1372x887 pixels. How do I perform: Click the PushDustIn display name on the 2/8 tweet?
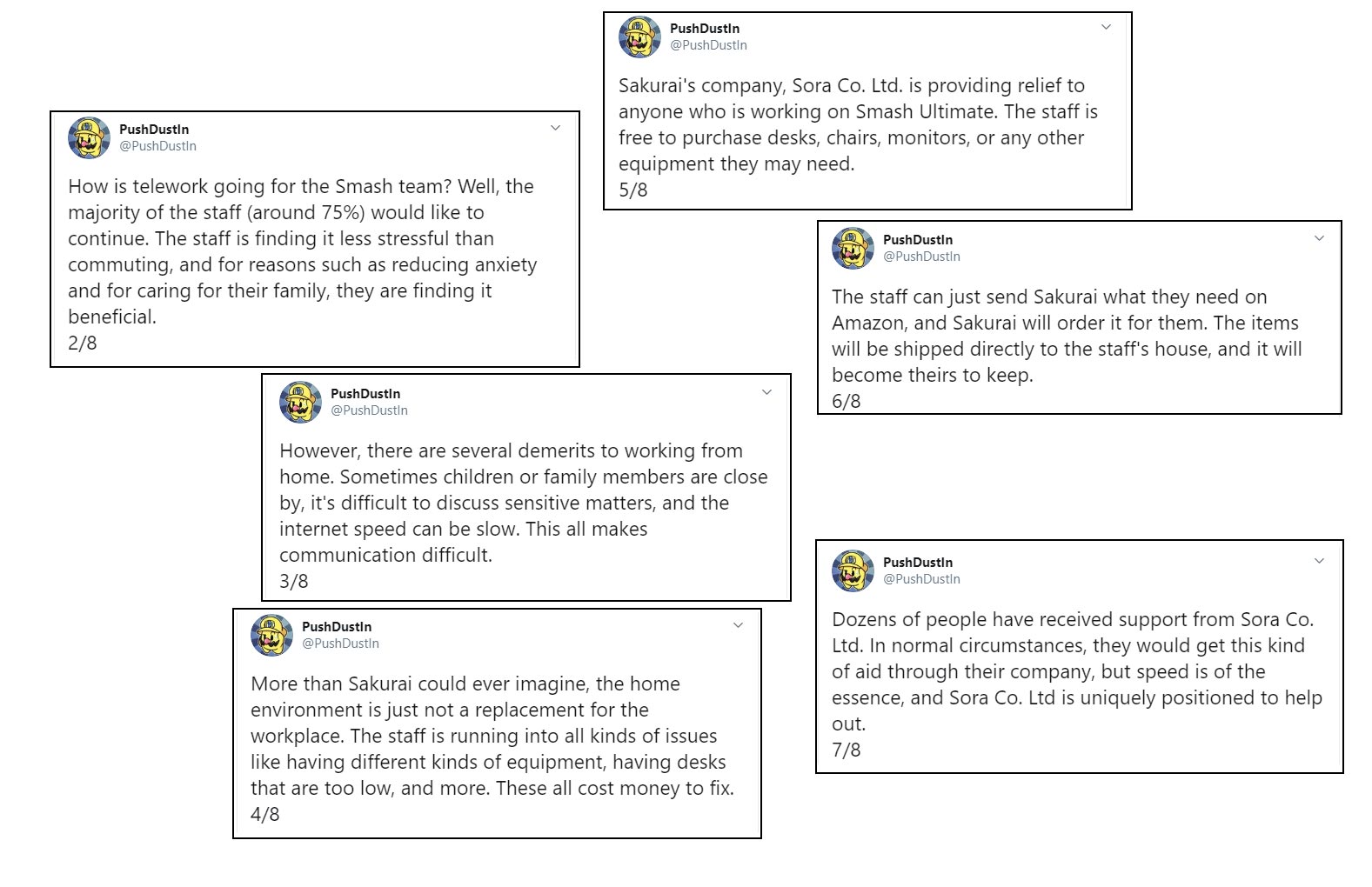tap(154, 130)
